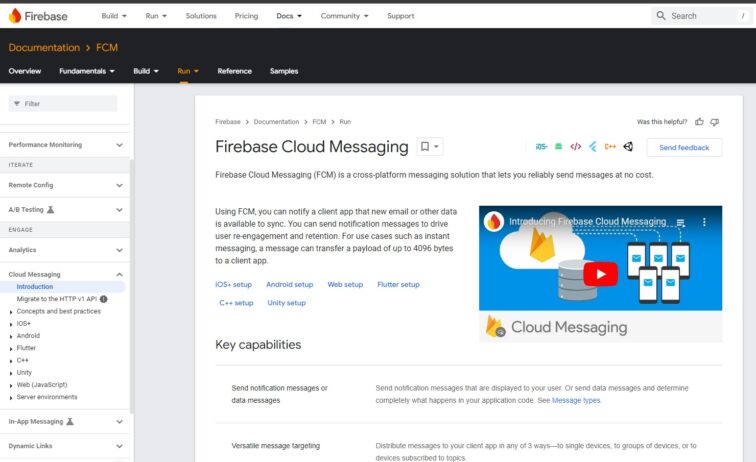Open the Flutter setup link
This screenshot has width=756, height=462.
tap(398, 285)
